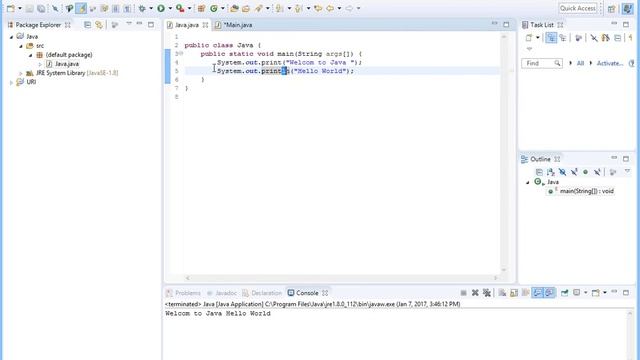Click the Last Edit Location arrow icon
Screen dimensions: 640x360
pos(318,8)
